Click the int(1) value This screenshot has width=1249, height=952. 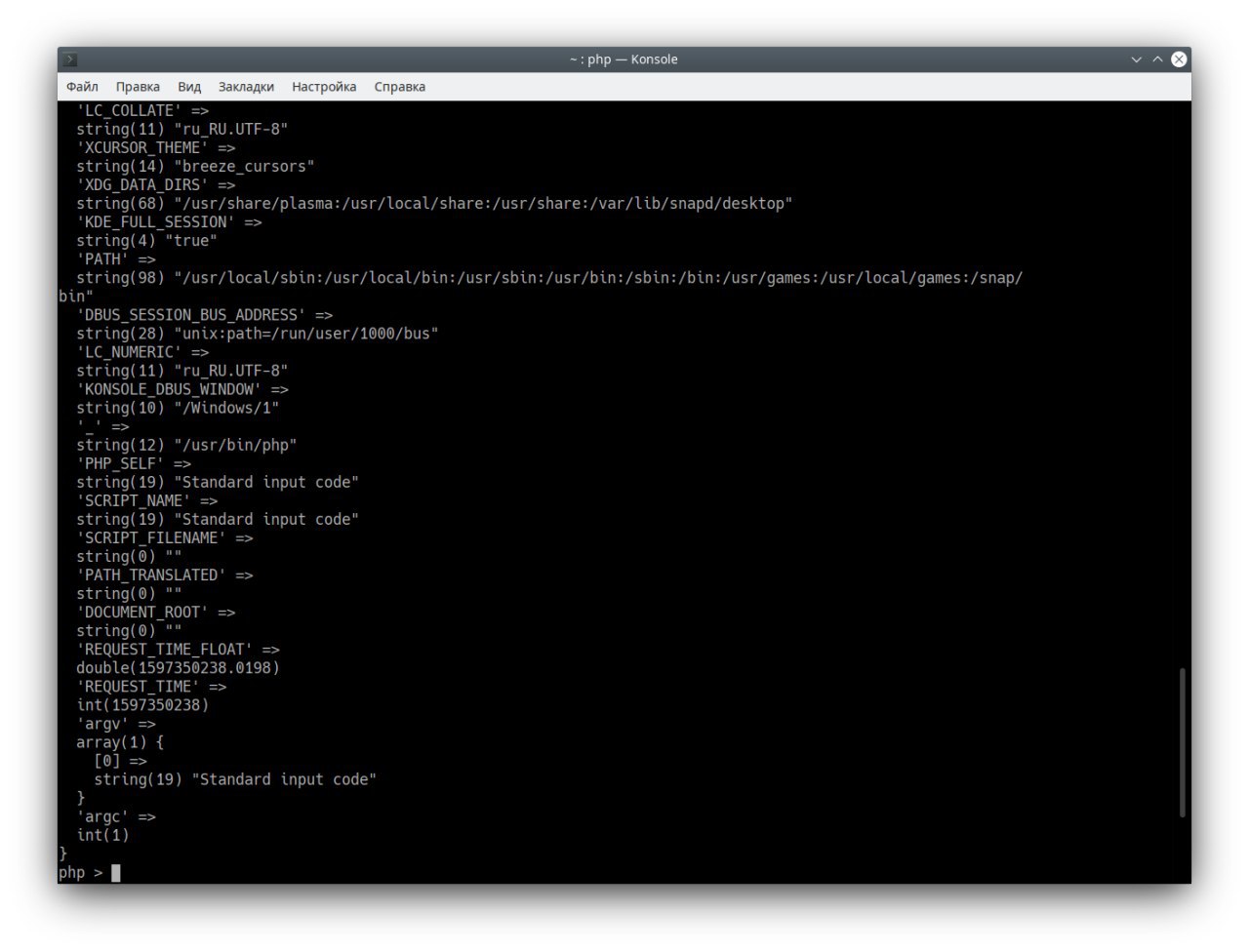click(x=102, y=835)
